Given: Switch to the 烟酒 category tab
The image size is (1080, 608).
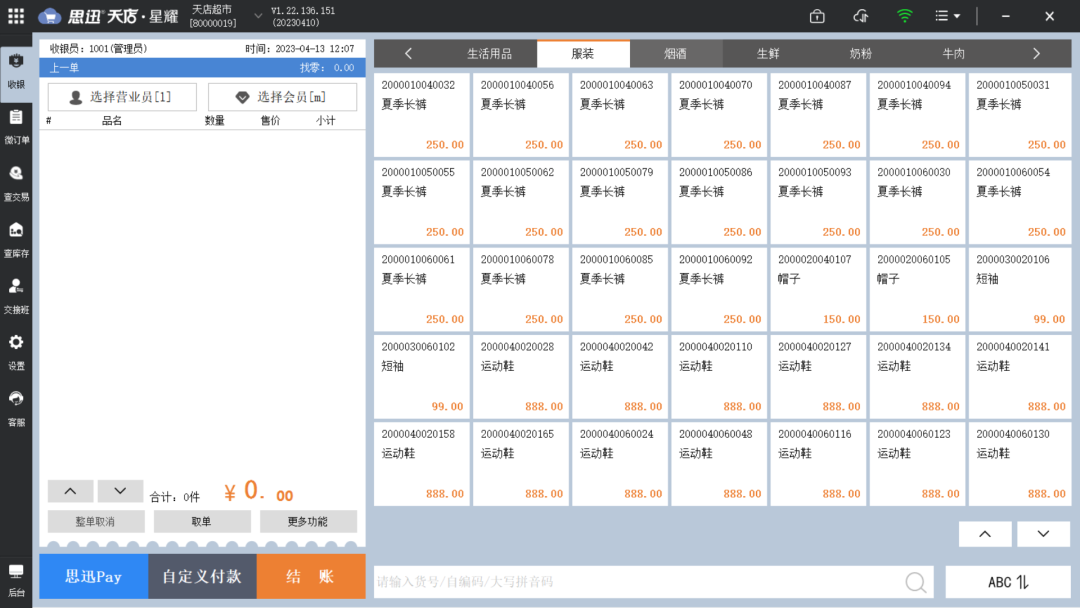Looking at the screenshot, I should click(676, 53).
